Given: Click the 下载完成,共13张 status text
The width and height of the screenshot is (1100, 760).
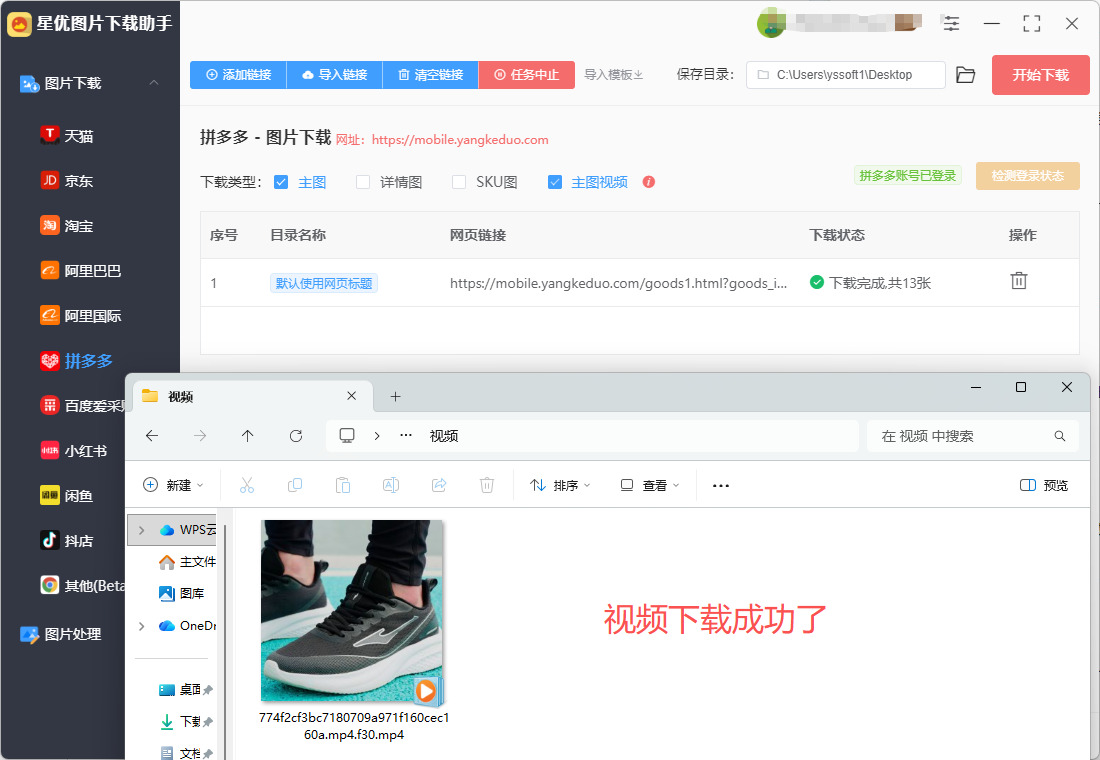Looking at the screenshot, I should click(x=880, y=283).
